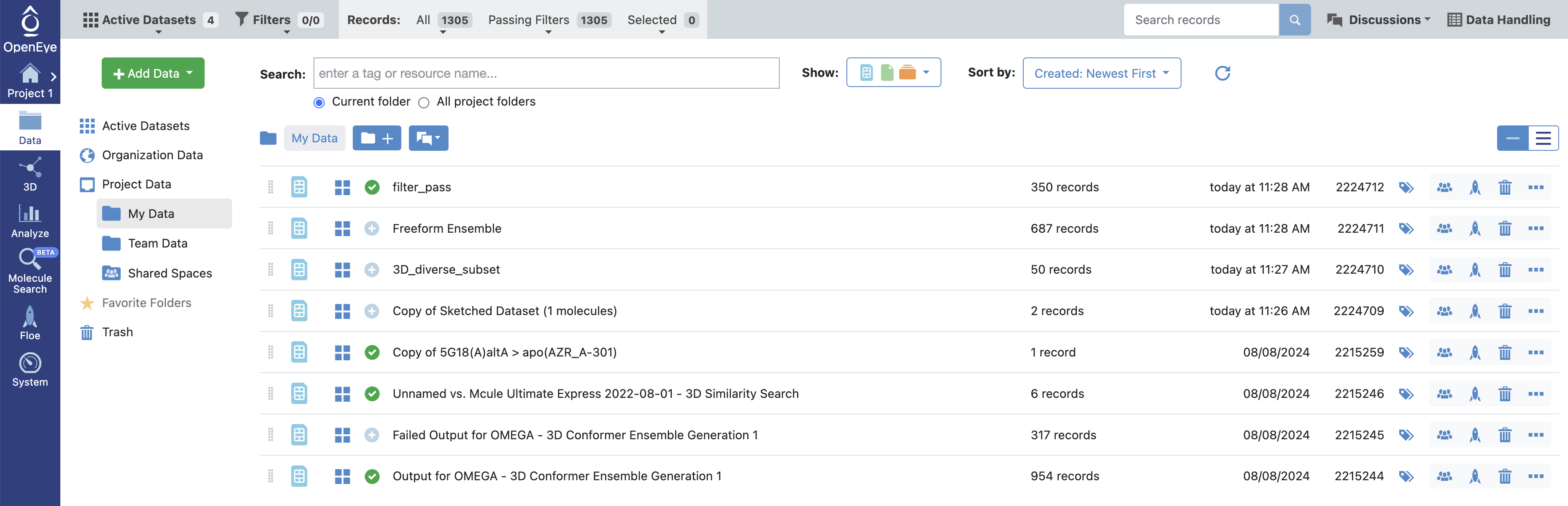The image size is (1568, 506).
Task: Click the OpenEye logo
Action: (x=30, y=29)
